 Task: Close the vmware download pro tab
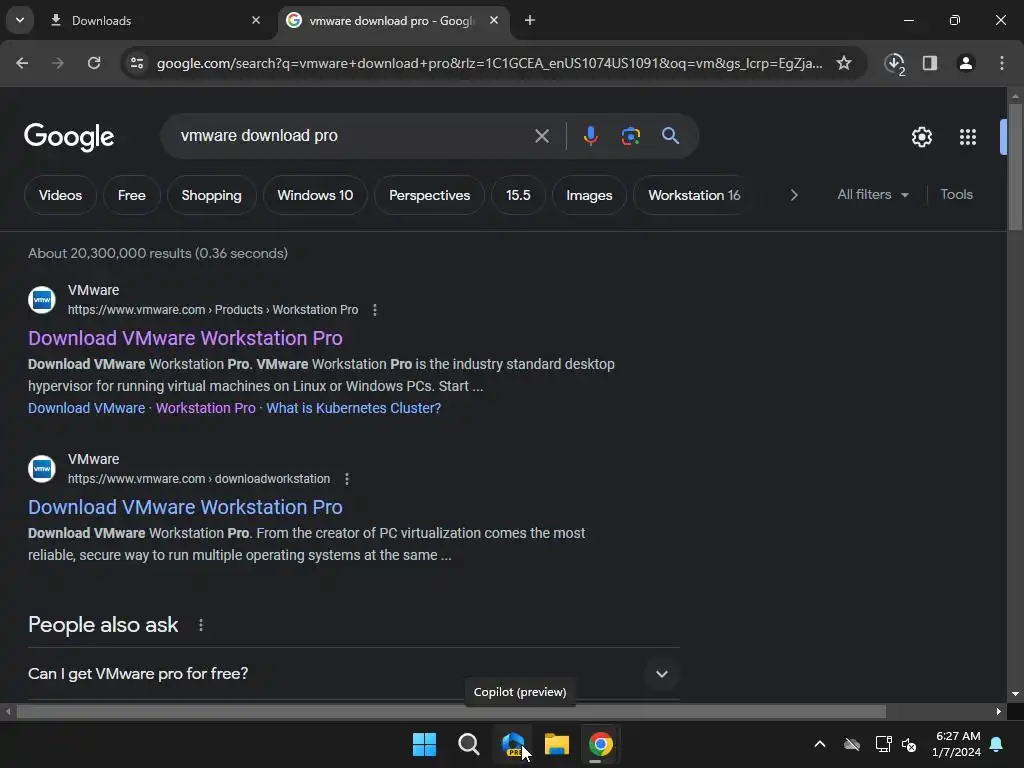(494, 20)
